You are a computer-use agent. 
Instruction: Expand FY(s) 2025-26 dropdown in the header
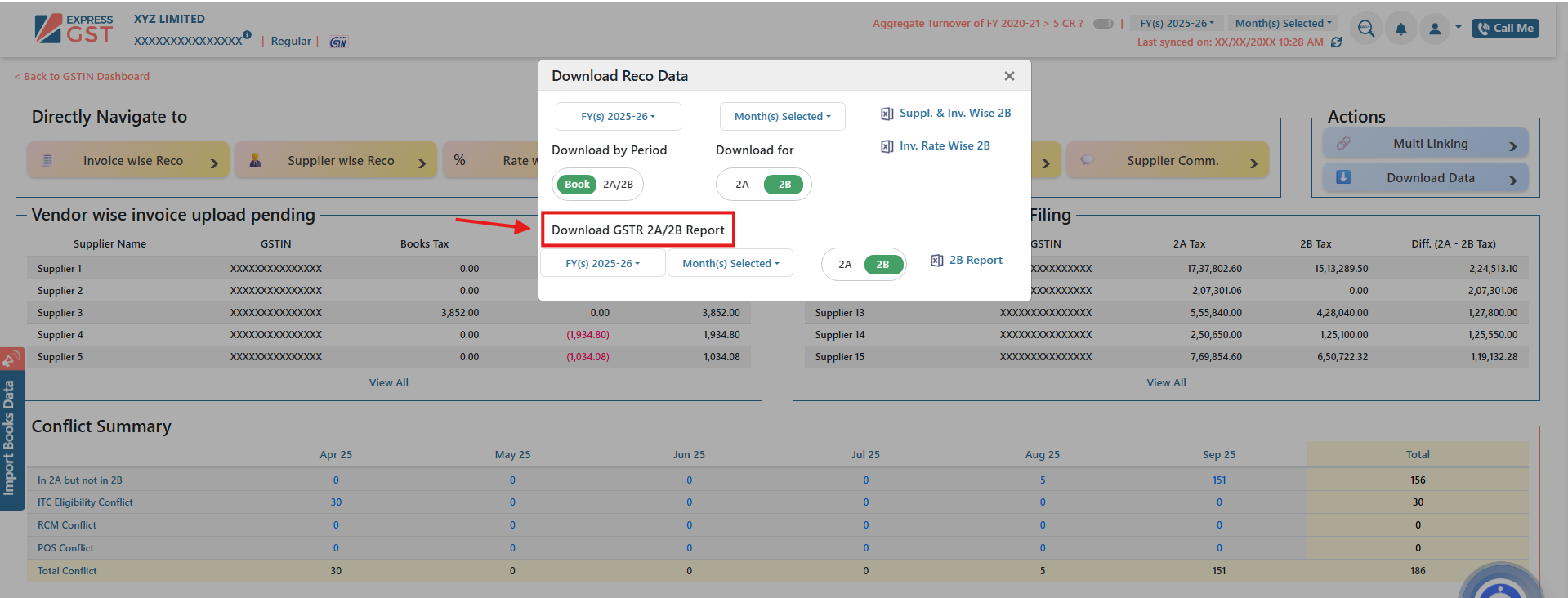pyautogui.click(x=1177, y=24)
